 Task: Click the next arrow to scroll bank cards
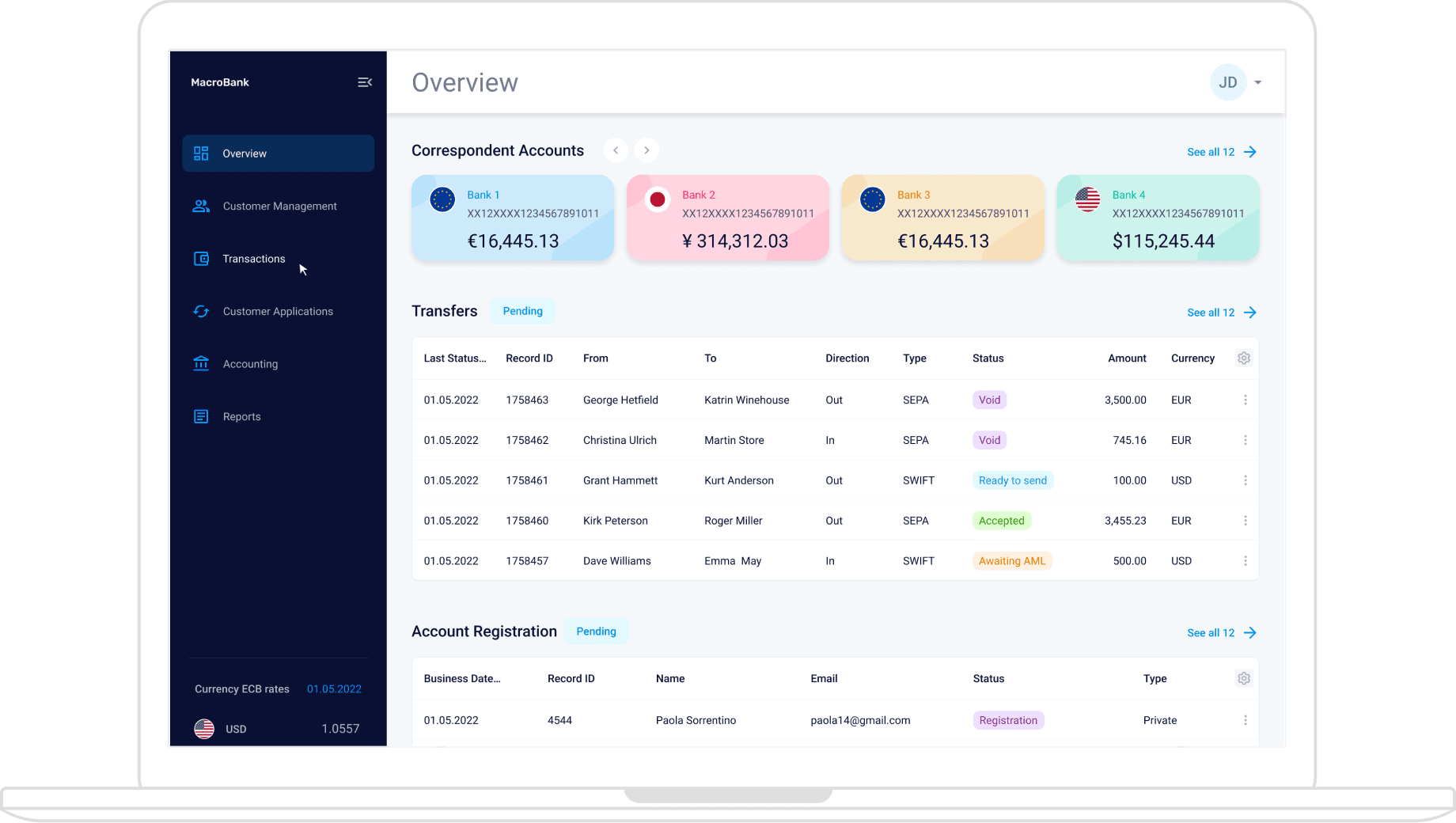[x=646, y=150]
